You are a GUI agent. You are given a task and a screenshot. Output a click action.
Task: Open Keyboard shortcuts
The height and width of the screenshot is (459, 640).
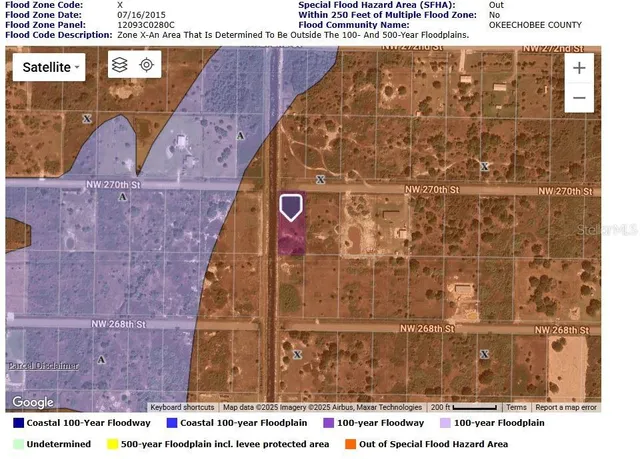(x=182, y=407)
